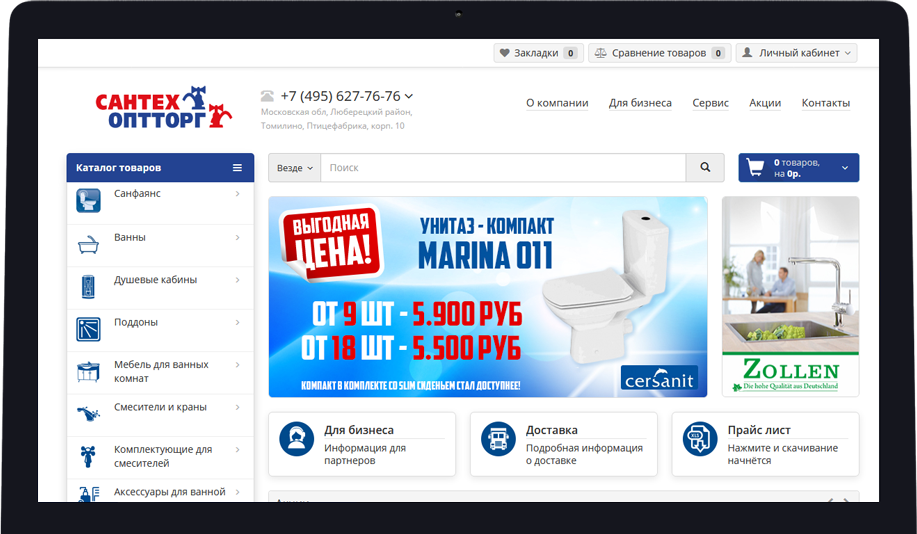Expand Аксессуары для ванной chevron

tap(237, 492)
